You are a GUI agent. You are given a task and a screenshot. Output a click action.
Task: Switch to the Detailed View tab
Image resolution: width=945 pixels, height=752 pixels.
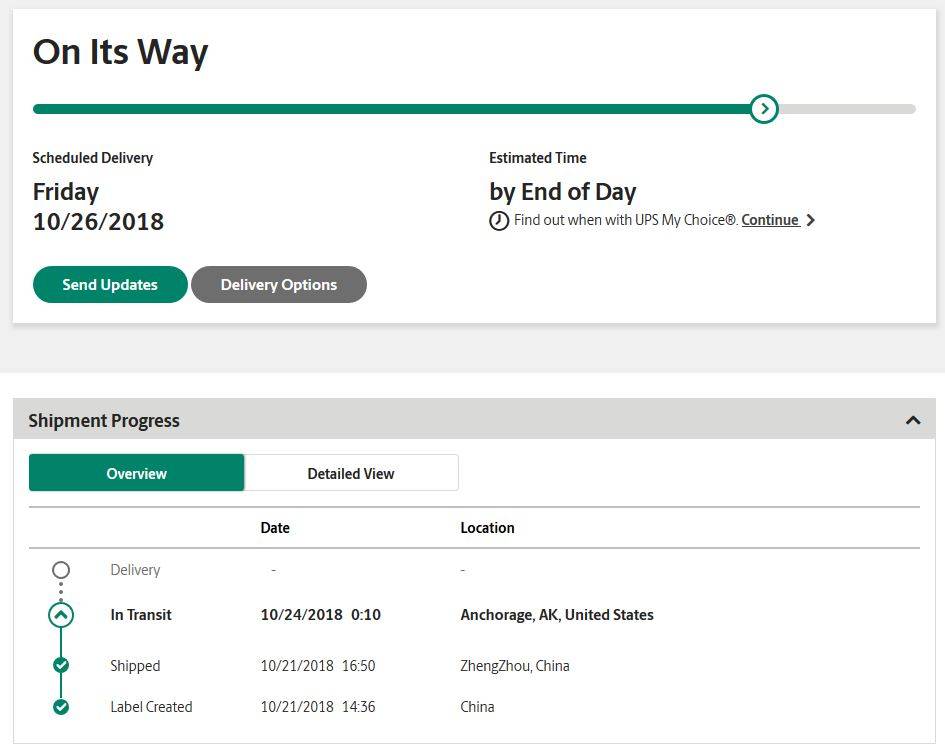[x=351, y=473]
